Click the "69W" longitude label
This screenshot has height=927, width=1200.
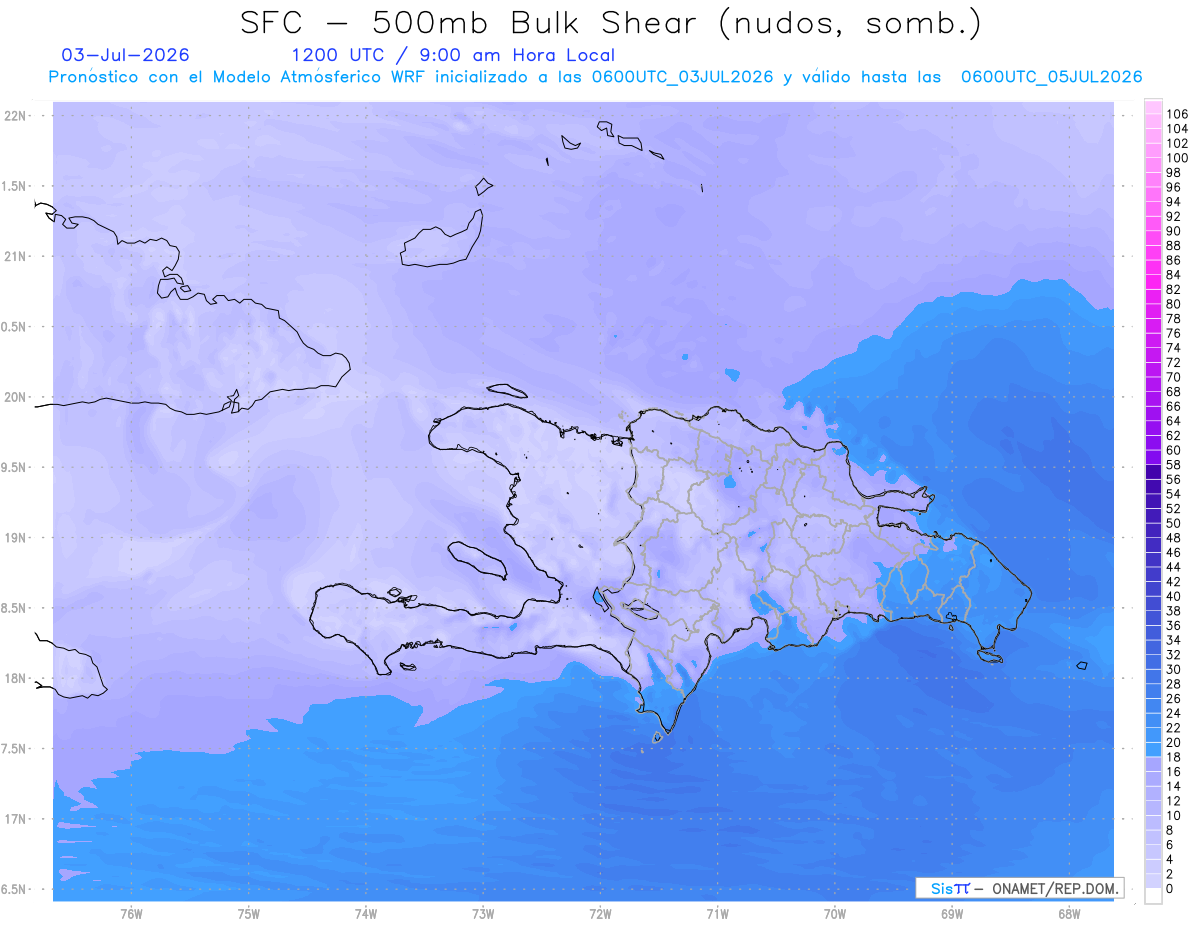[x=952, y=913]
